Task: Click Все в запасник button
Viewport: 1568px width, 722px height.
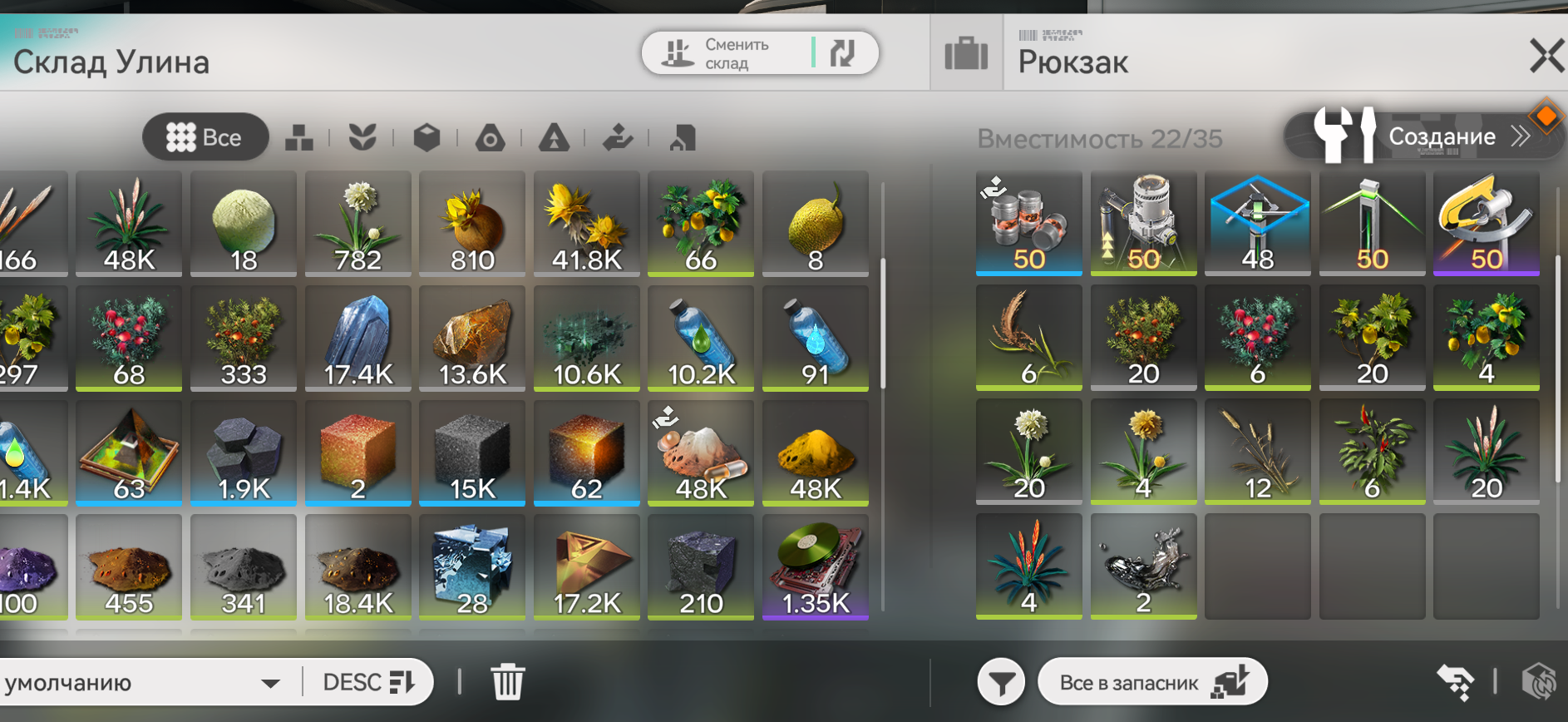Action: point(1152,683)
